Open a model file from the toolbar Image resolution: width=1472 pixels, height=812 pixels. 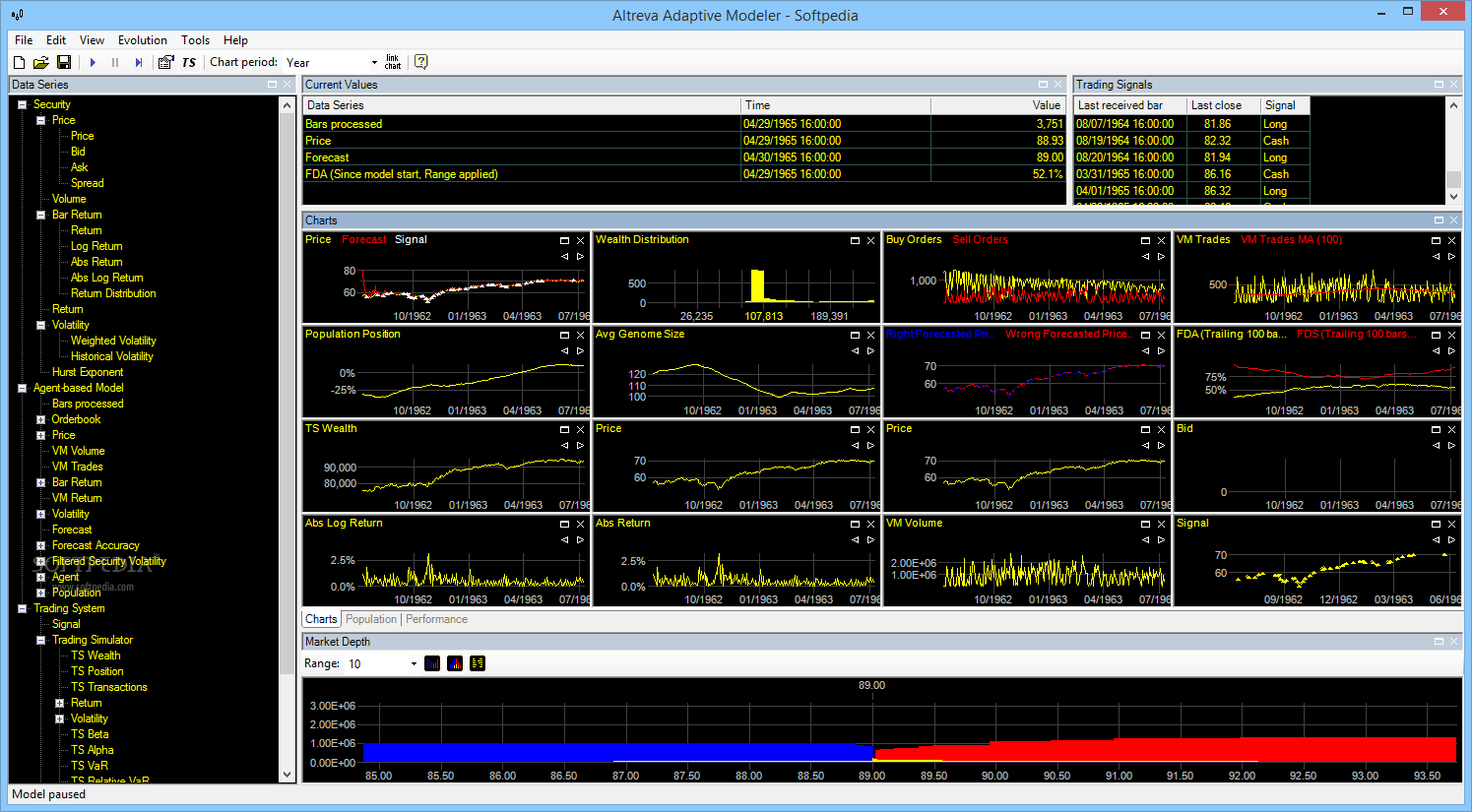point(41,62)
